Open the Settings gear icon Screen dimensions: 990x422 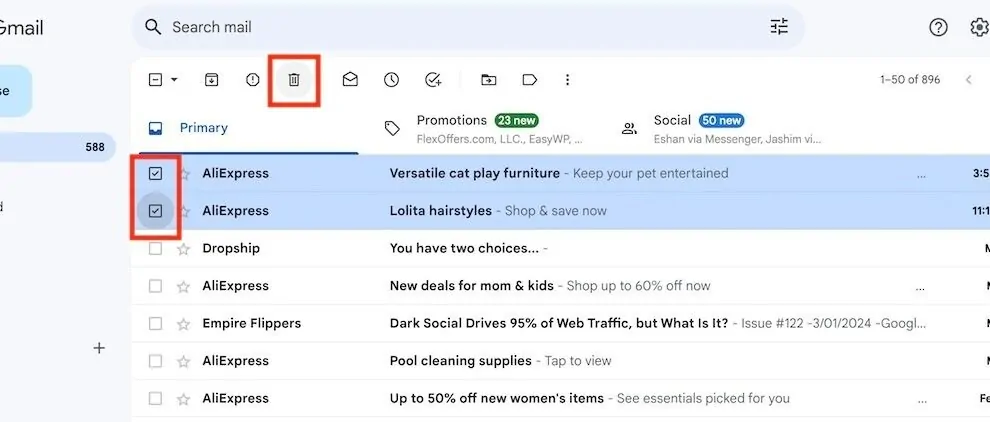(979, 27)
